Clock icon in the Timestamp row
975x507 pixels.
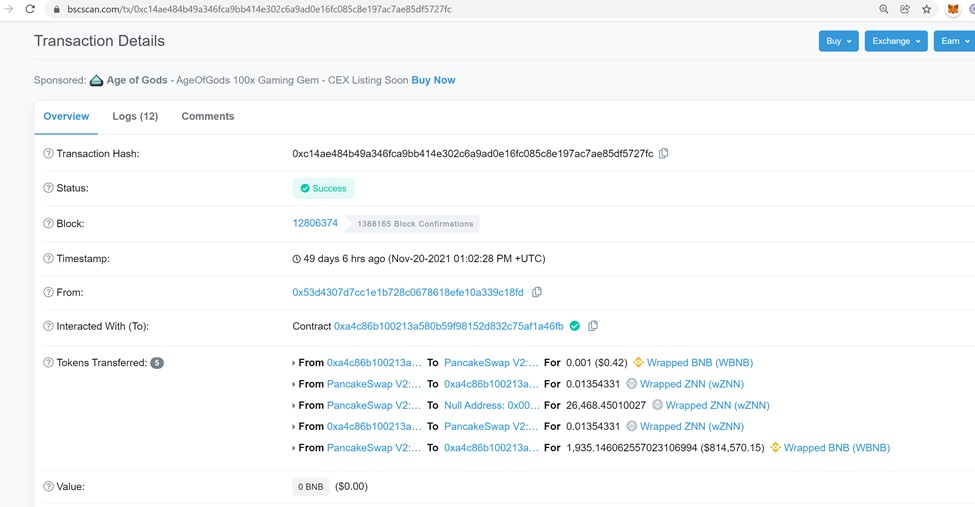pos(297,259)
